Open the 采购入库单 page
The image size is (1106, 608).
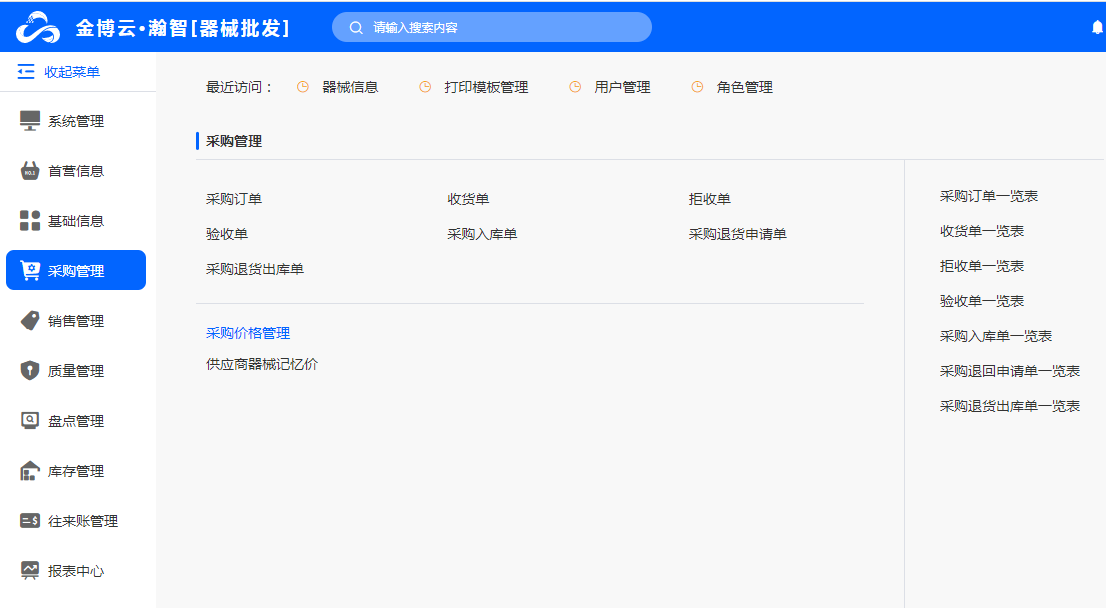pyautogui.click(x=482, y=234)
